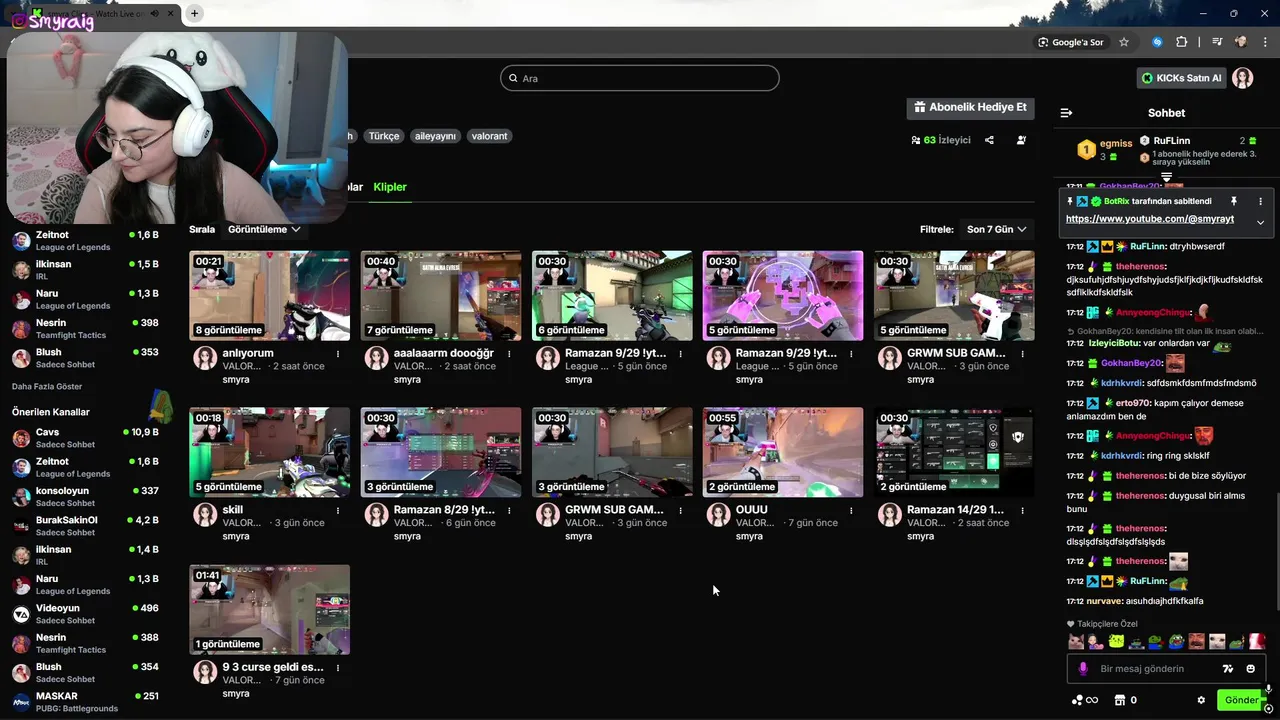Select the aileyayını tag
Viewport: 1280px width, 720px height.
tap(435, 136)
